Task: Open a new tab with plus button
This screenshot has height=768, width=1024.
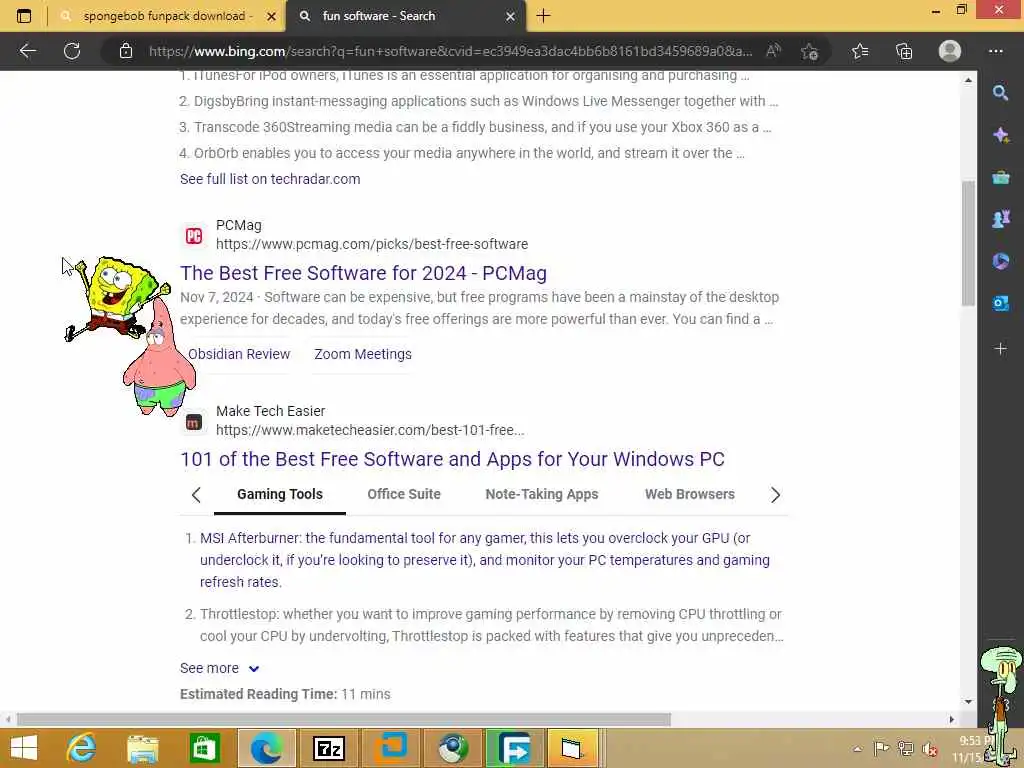Action: (x=543, y=16)
